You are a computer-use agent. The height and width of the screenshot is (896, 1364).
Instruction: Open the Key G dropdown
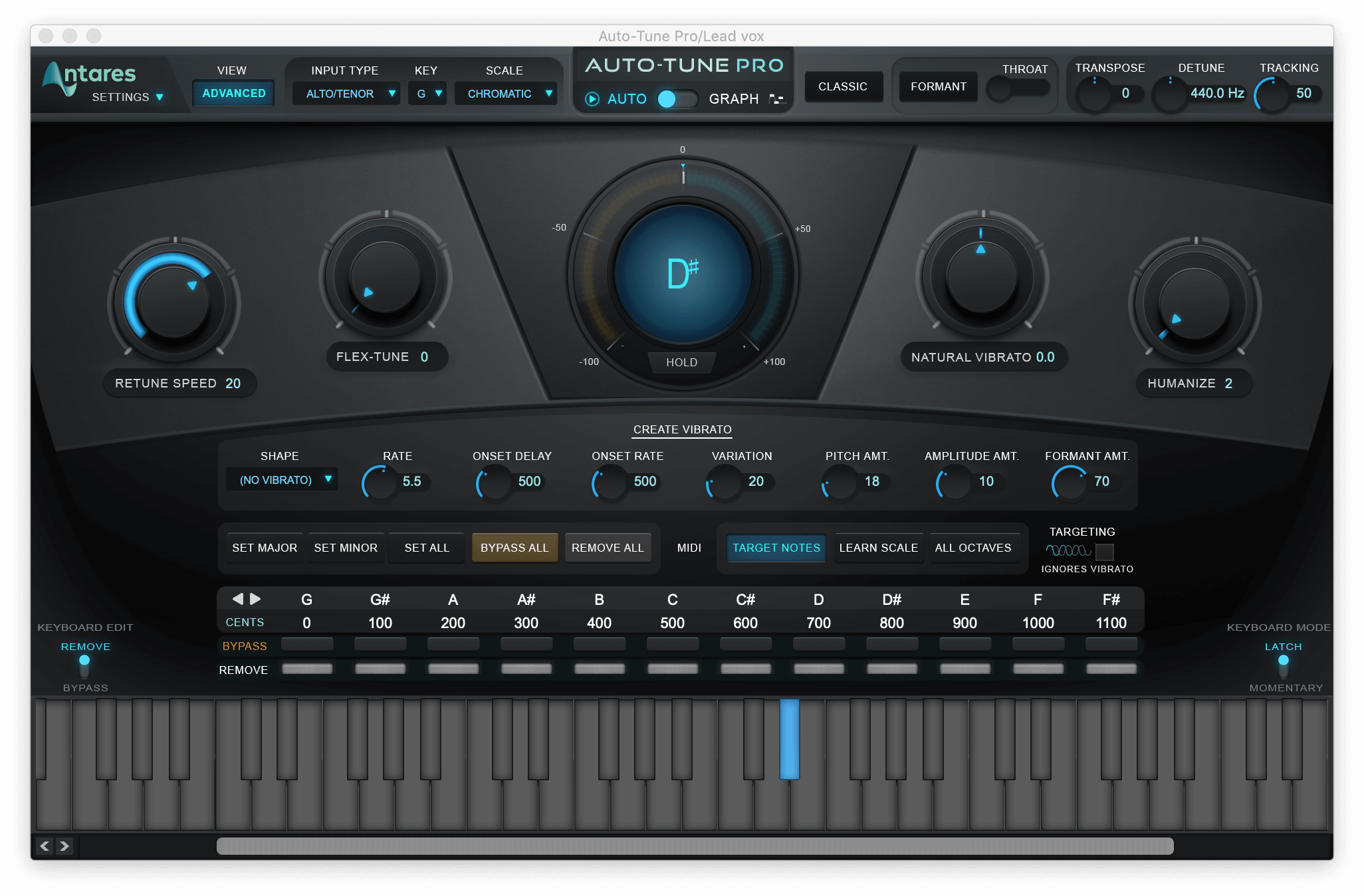point(428,94)
